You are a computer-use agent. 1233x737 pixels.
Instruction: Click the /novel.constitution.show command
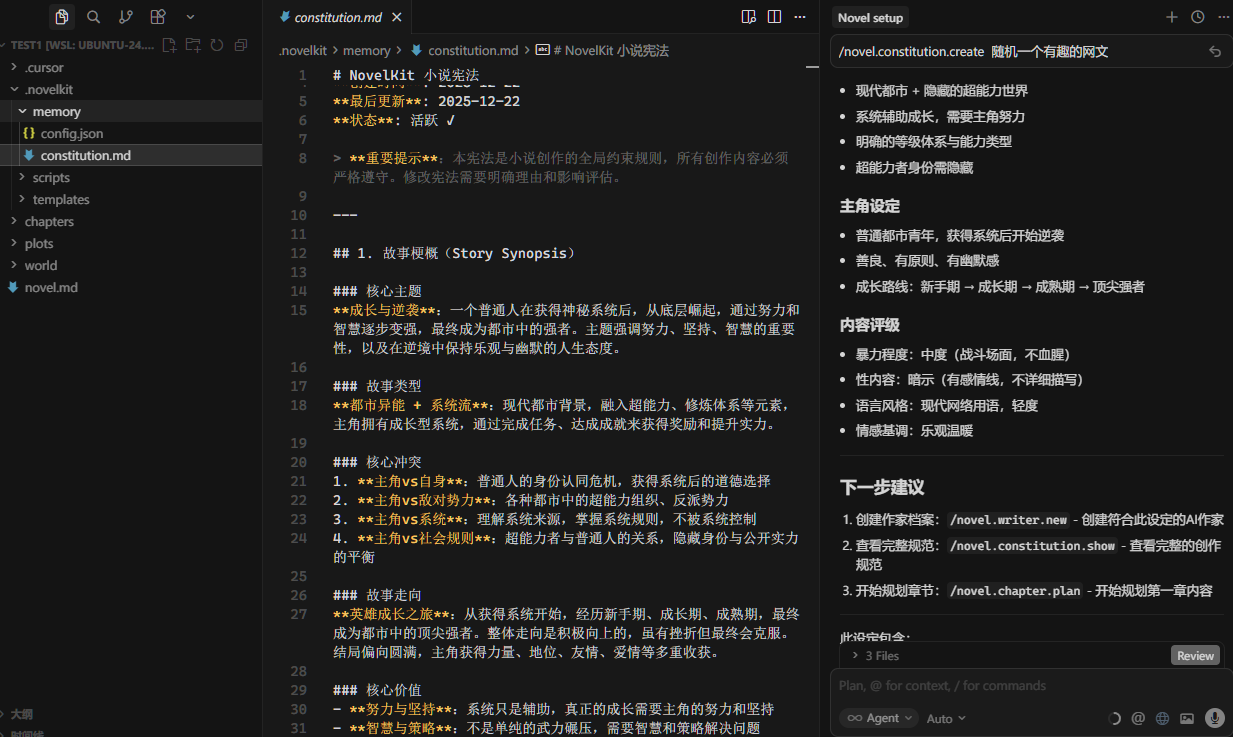pyautogui.click(x=1034, y=546)
